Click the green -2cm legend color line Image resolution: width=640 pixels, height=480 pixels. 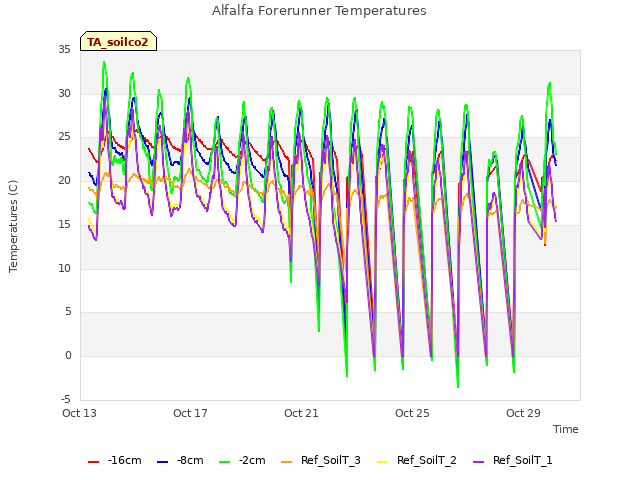pos(224,462)
